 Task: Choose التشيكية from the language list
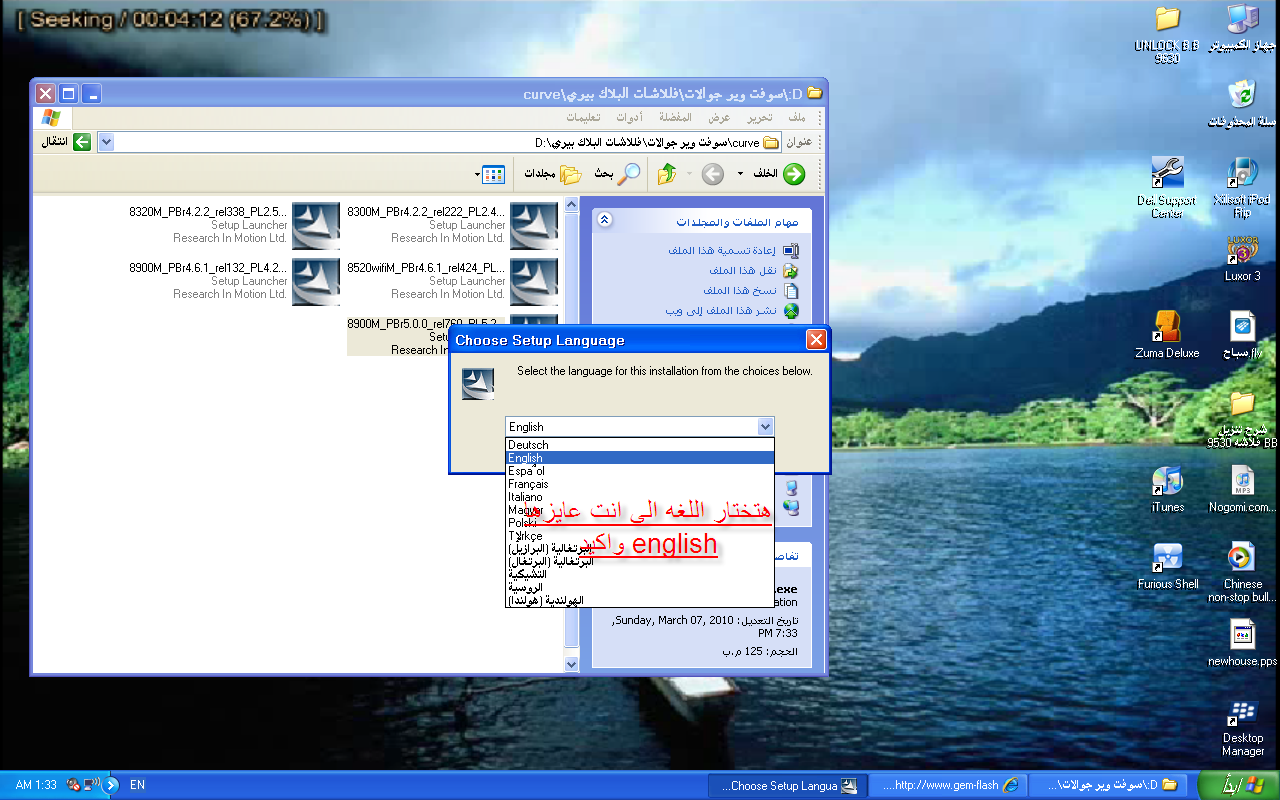click(640, 575)
